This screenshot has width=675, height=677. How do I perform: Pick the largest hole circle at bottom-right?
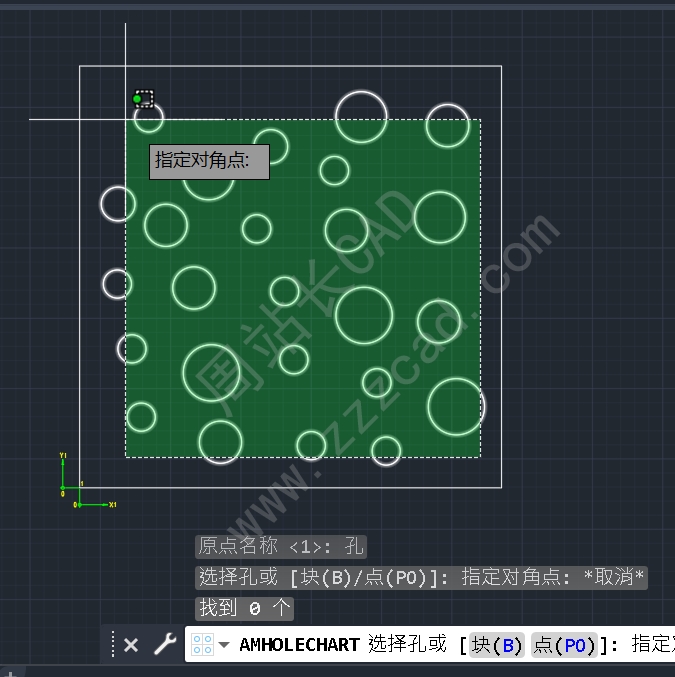pyautogui.click(x=456, y=406)
